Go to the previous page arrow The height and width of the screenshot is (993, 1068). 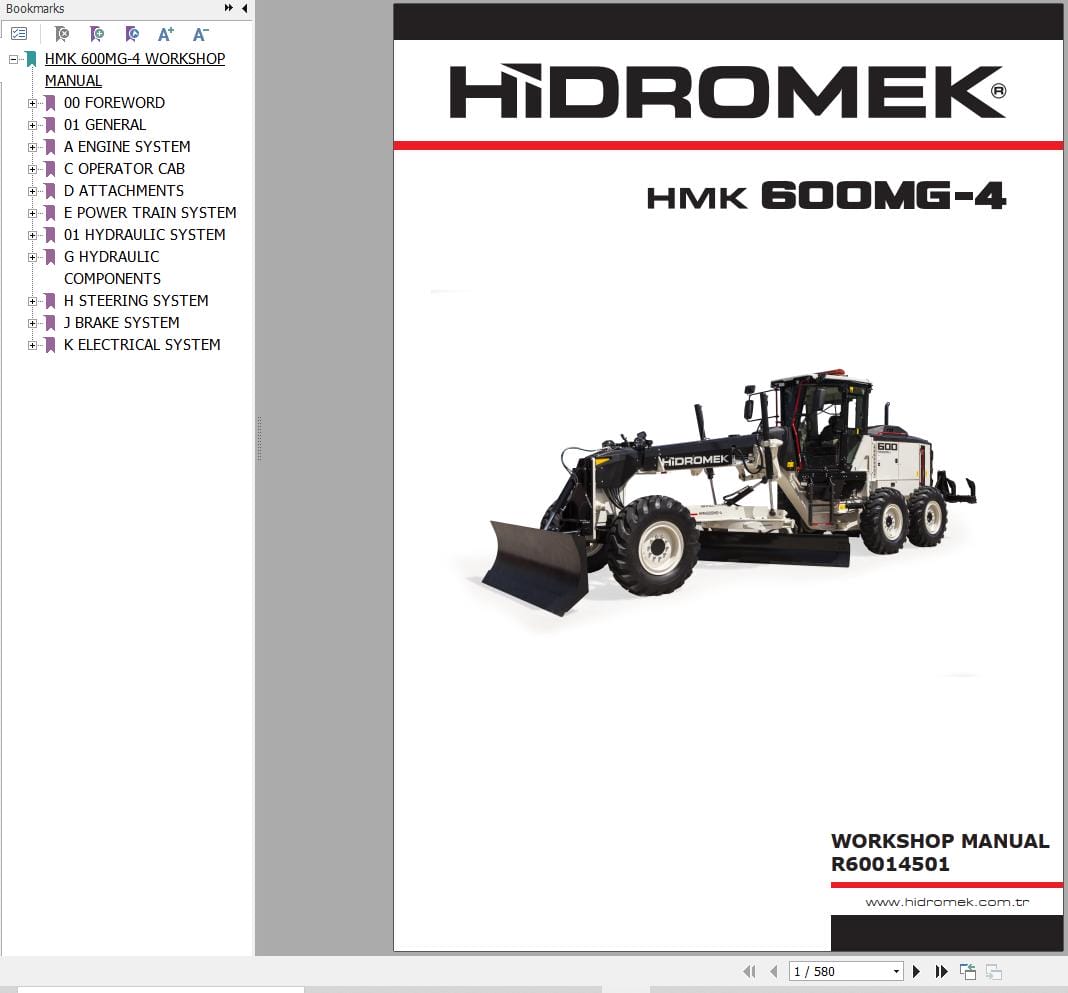coord(774,971)
